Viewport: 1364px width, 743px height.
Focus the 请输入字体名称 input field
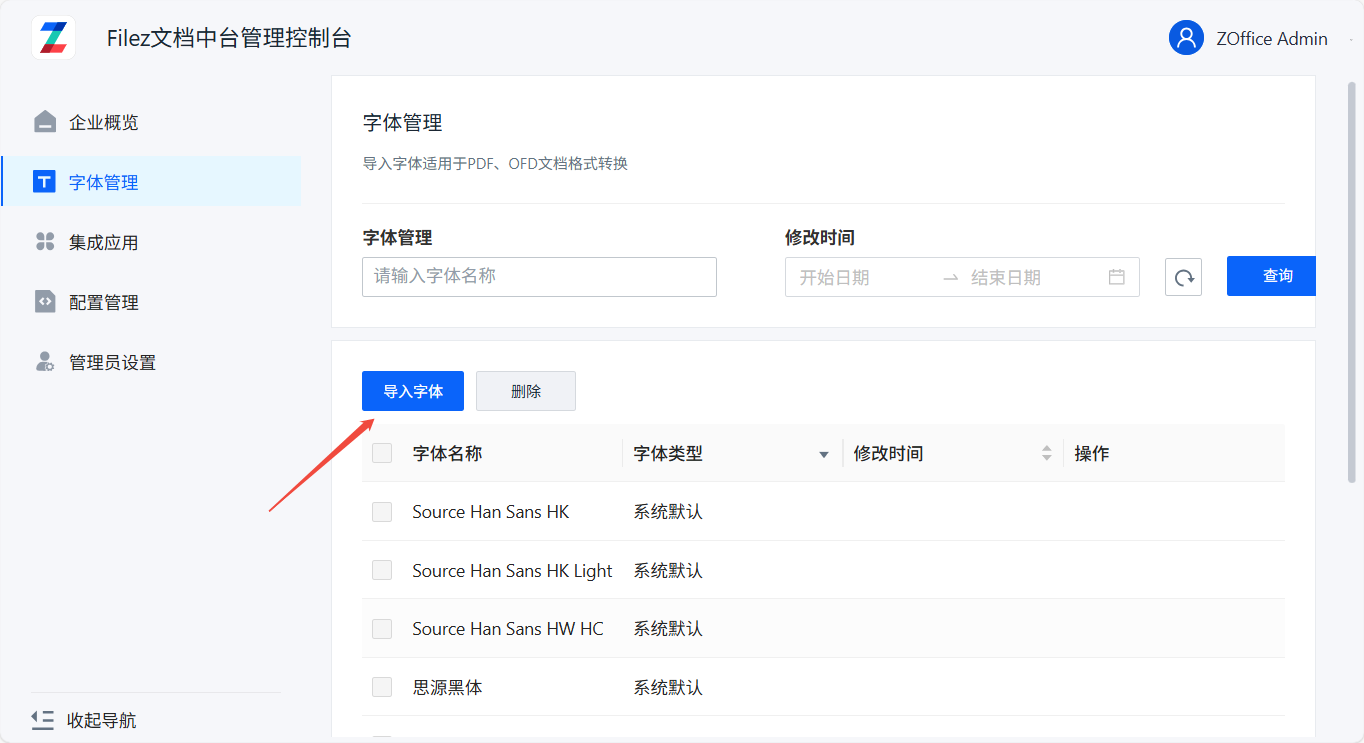539,277
